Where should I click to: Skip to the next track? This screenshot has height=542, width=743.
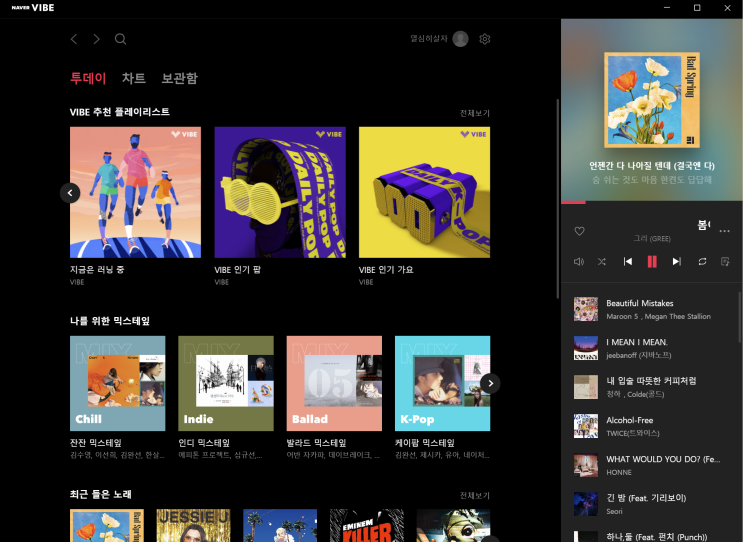click(x=677, y=262)
